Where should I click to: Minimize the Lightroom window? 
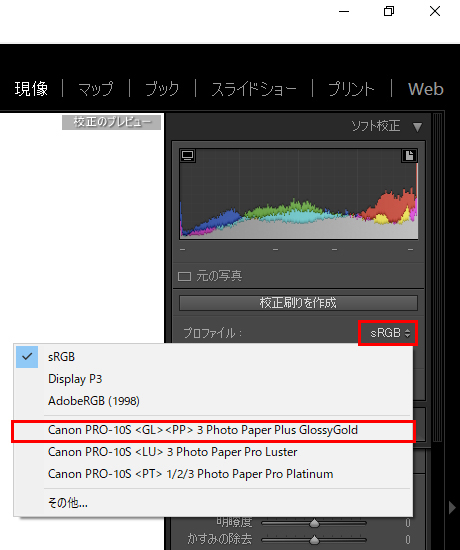(344, 12)
